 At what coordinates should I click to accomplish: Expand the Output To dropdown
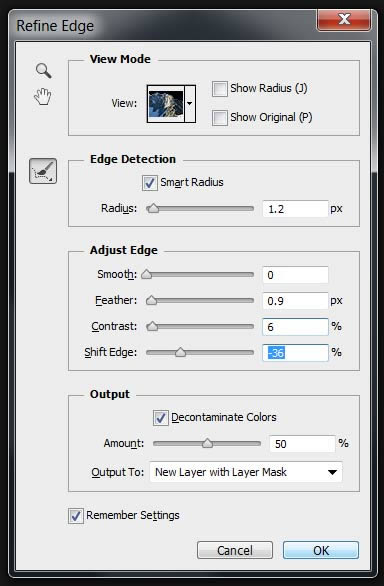click(x=246, y=472)
